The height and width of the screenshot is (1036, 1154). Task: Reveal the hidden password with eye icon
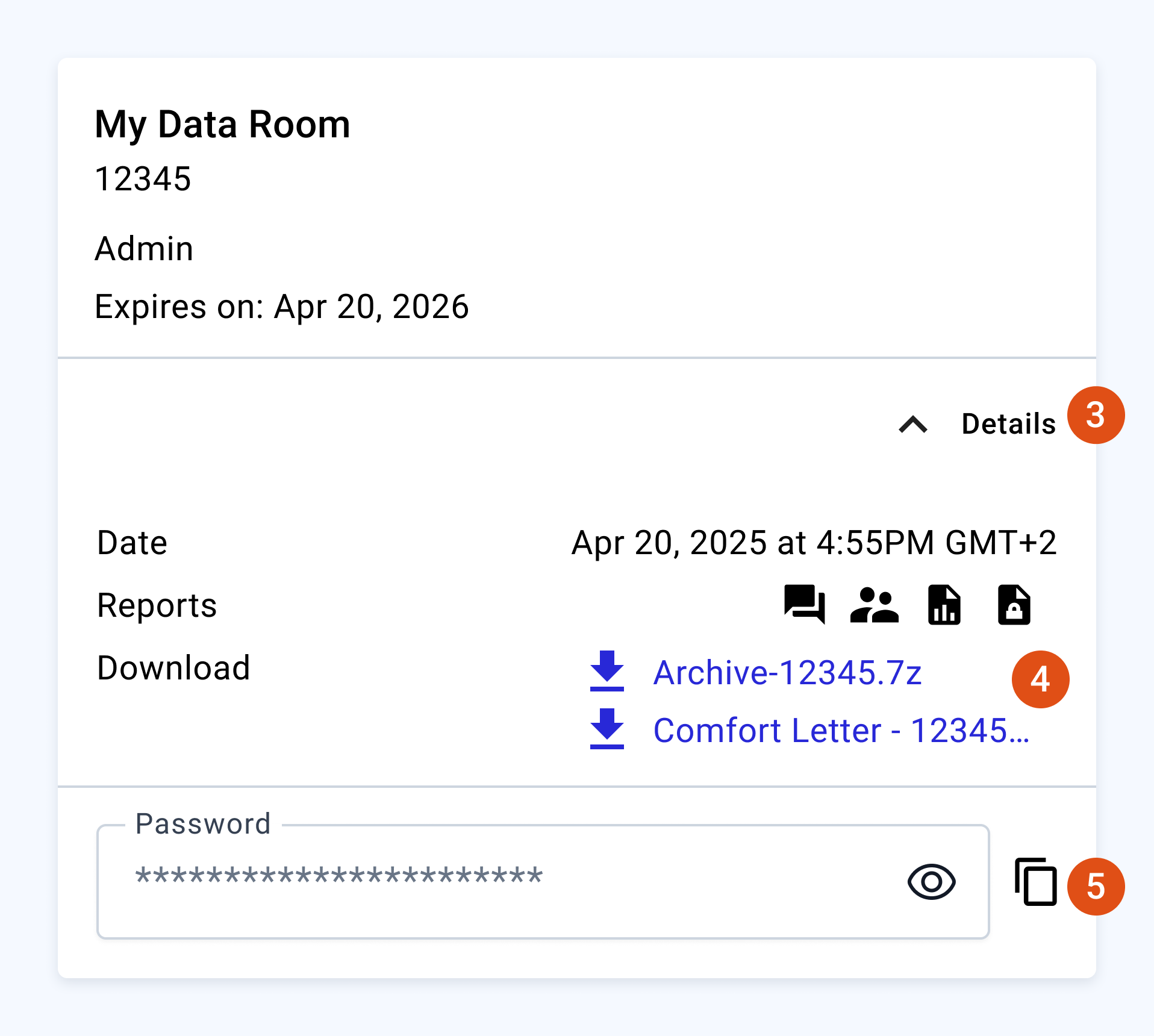tap(931, 882)
